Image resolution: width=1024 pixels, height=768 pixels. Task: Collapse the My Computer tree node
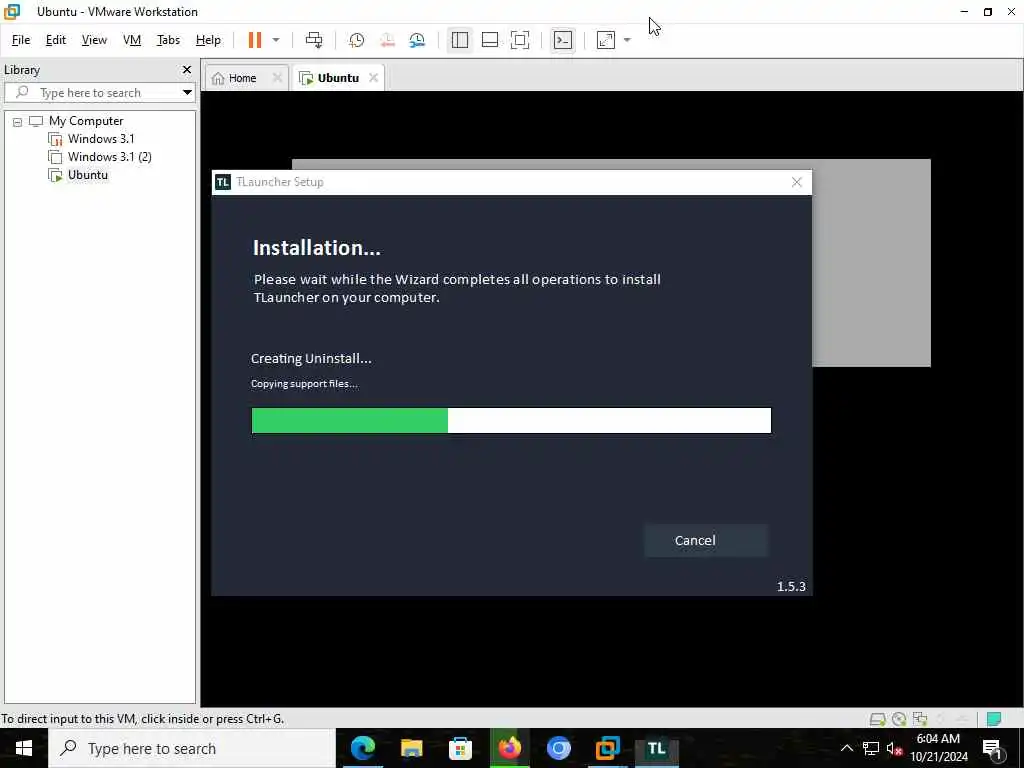[18, 121]
